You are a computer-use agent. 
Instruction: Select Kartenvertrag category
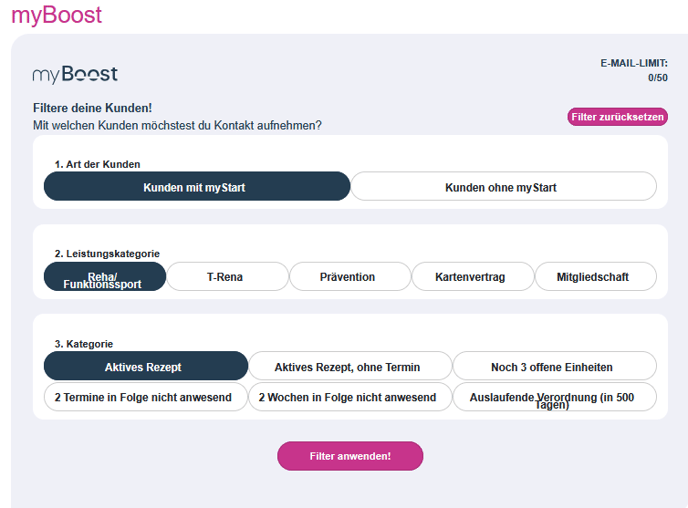[471, 277]
